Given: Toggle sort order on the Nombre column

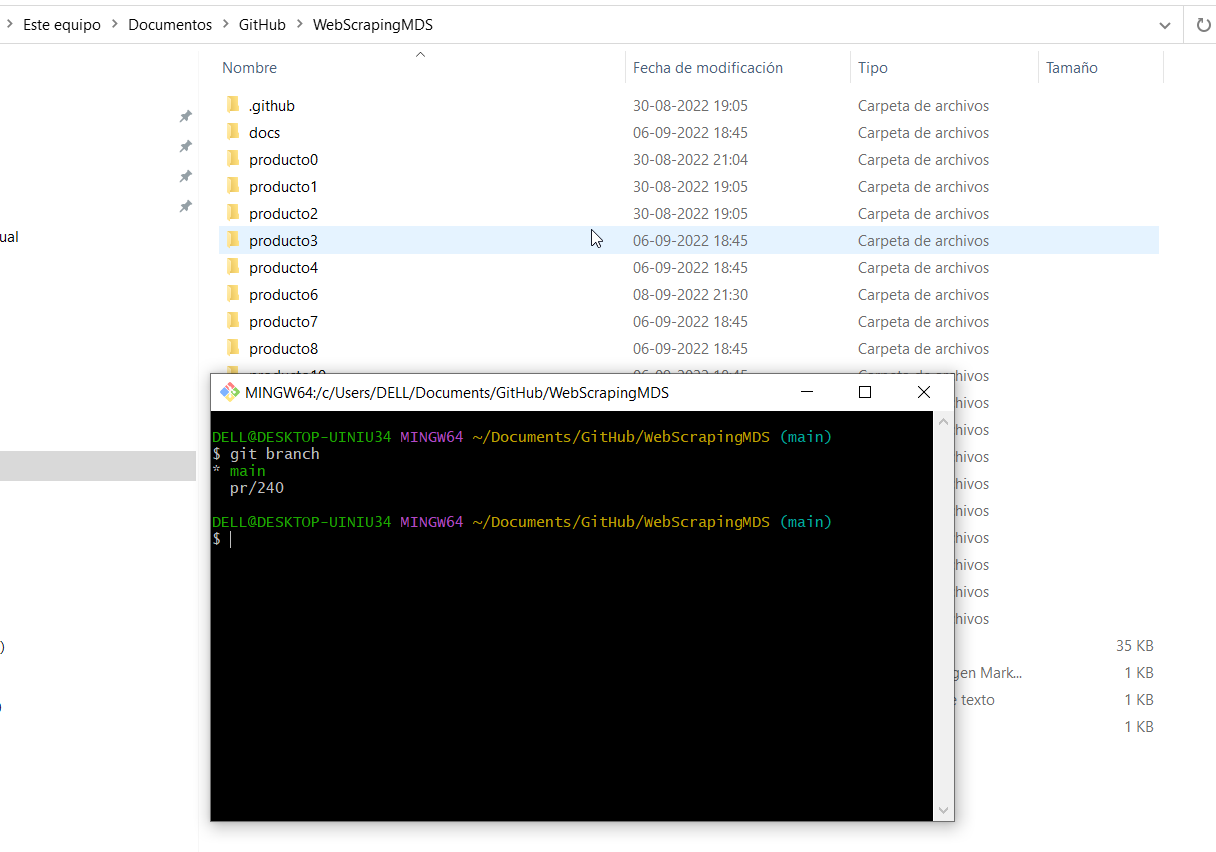Looking at the screenshot, I should tap(249, 67).
